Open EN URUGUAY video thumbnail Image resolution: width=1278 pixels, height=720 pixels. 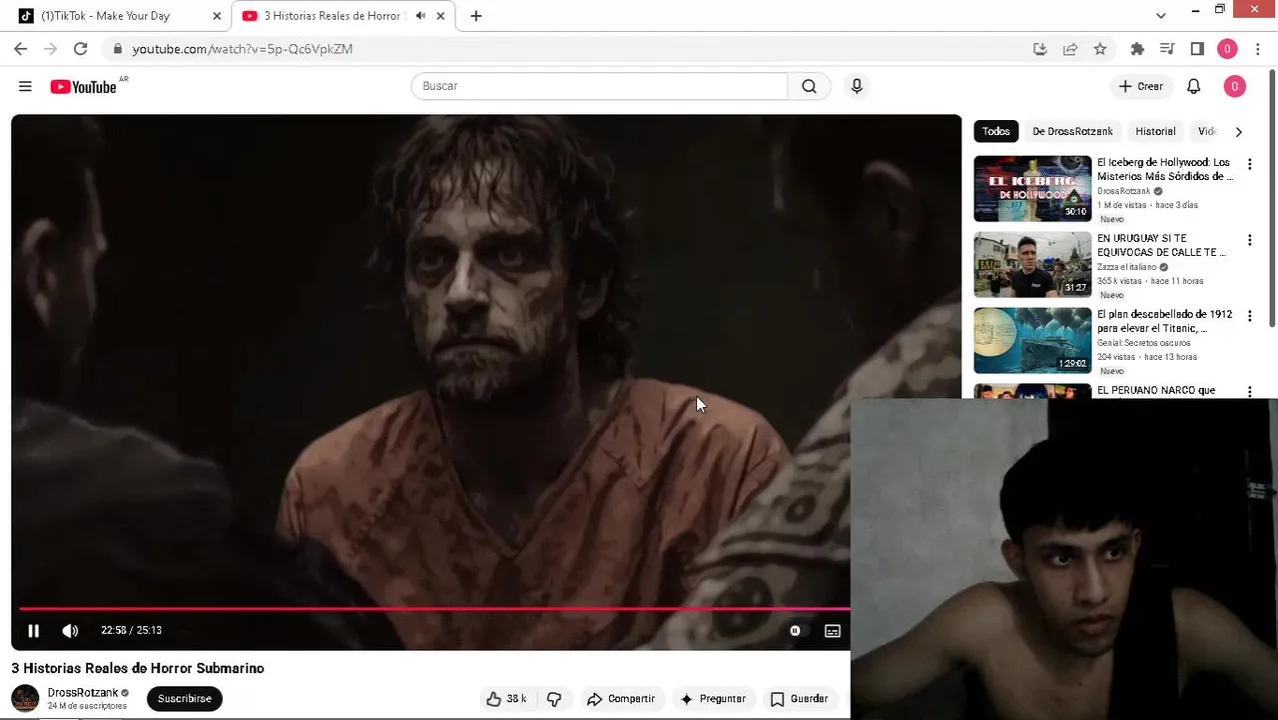(x=1032, y=264)
